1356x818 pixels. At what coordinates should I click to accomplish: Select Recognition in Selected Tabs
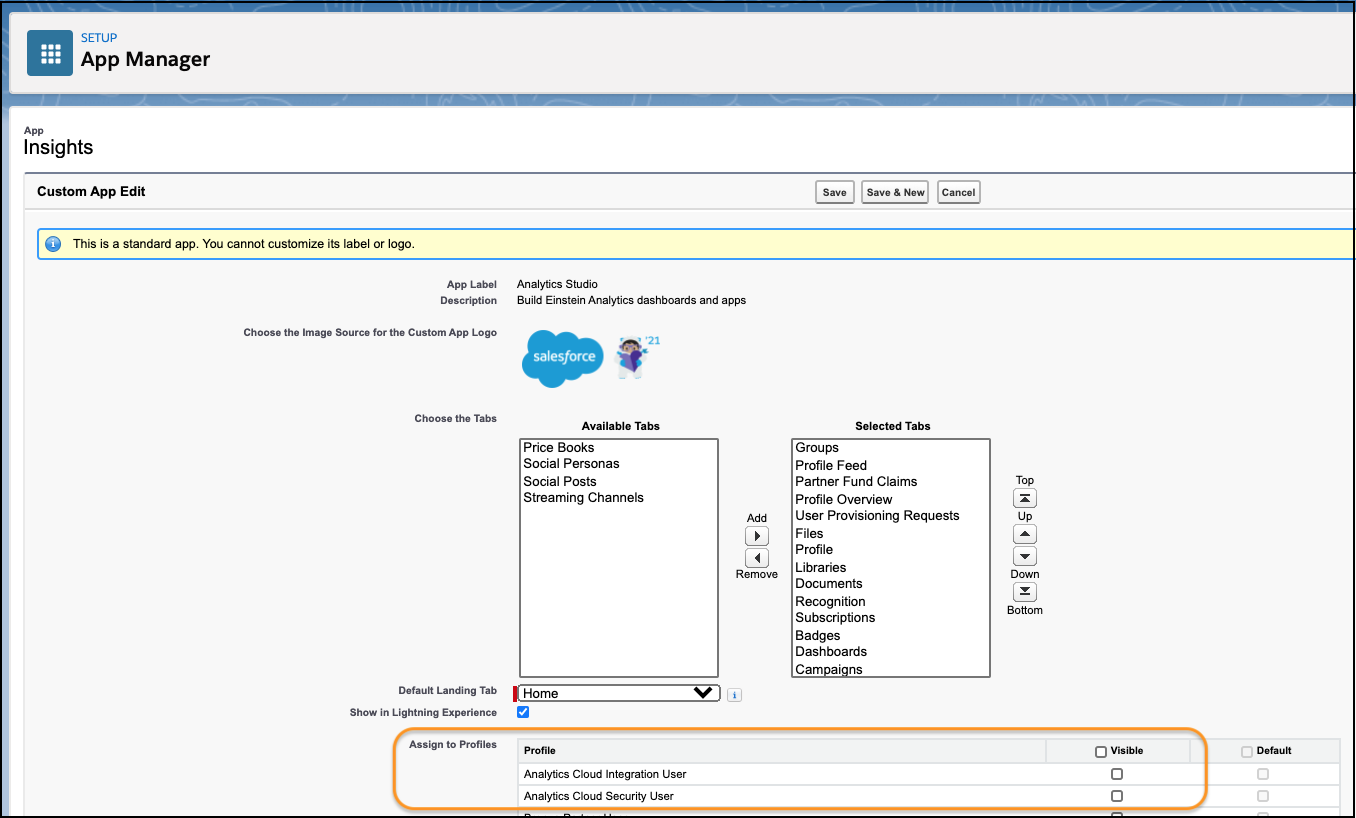pyautogui.click(x=890, y=601)
